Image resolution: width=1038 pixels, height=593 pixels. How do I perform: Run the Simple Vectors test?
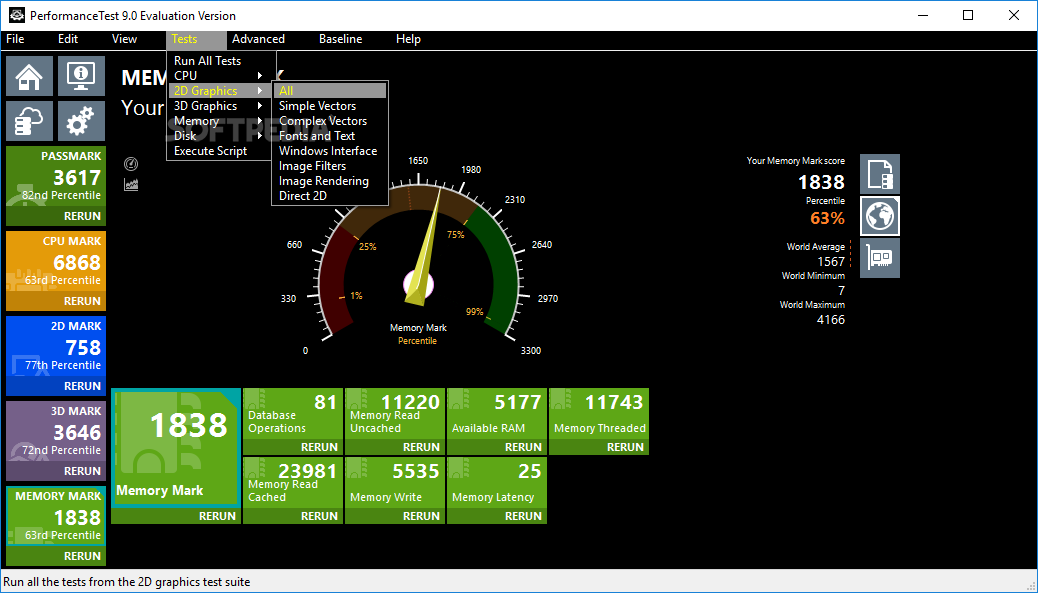330,106
